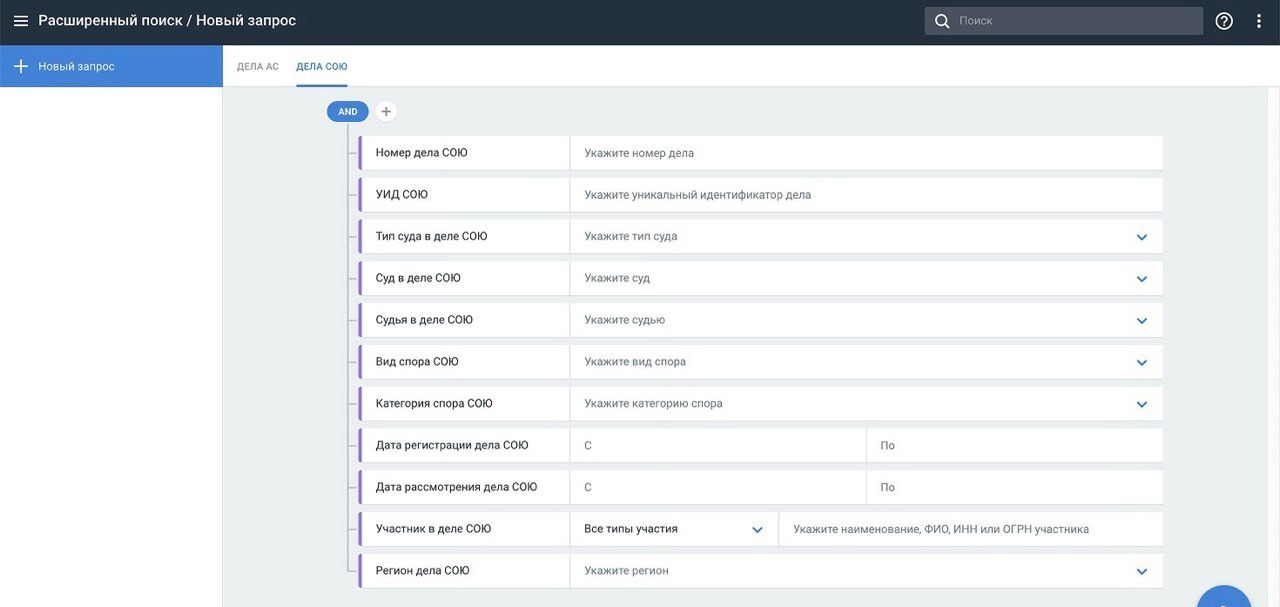Add a condition with the plus icon
This screenshot has width=1280, height=607.
click(386, 112)
